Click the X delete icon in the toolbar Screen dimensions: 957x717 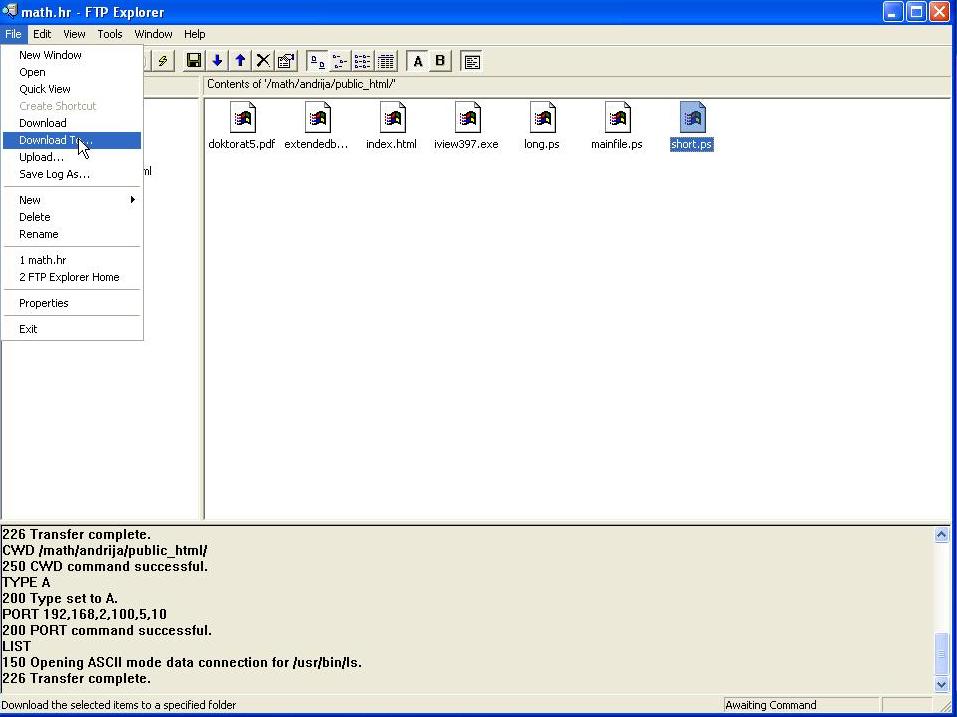pos(263,61)
